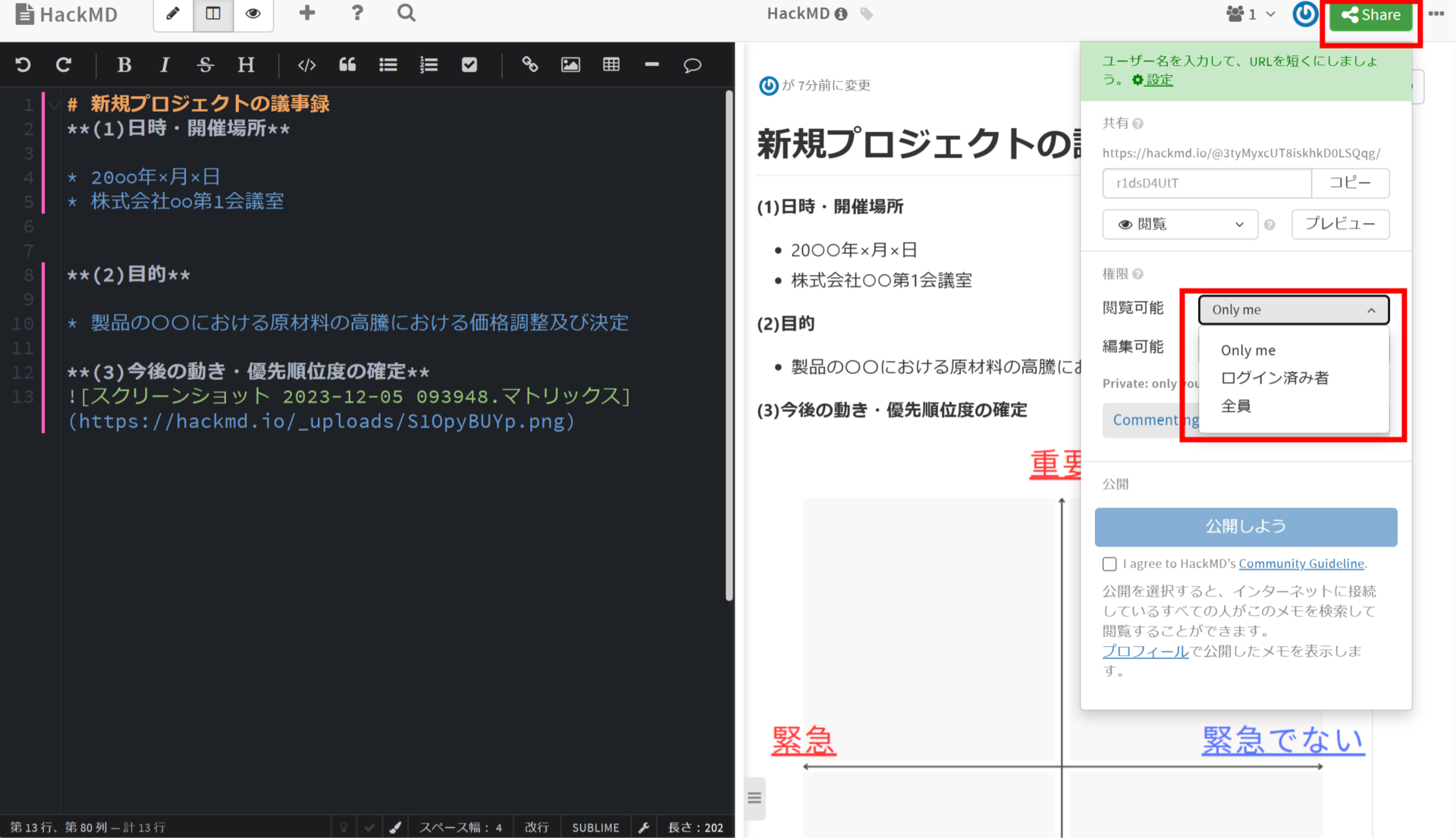Screen dimensions: 1456x838
Task: Click the insert link icon
Action: click(x=529, y=65)
